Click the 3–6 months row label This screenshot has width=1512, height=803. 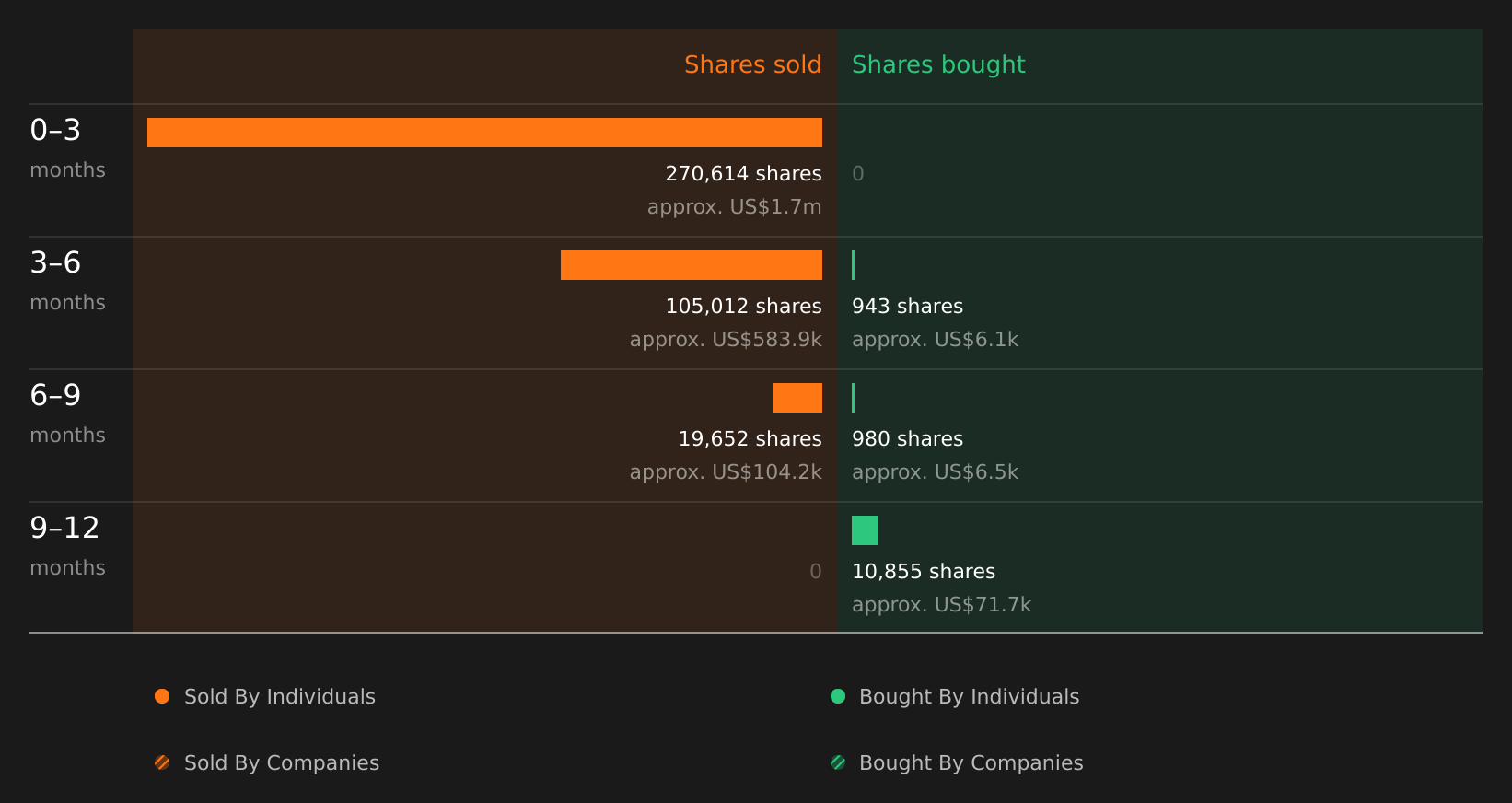point(67,281)
